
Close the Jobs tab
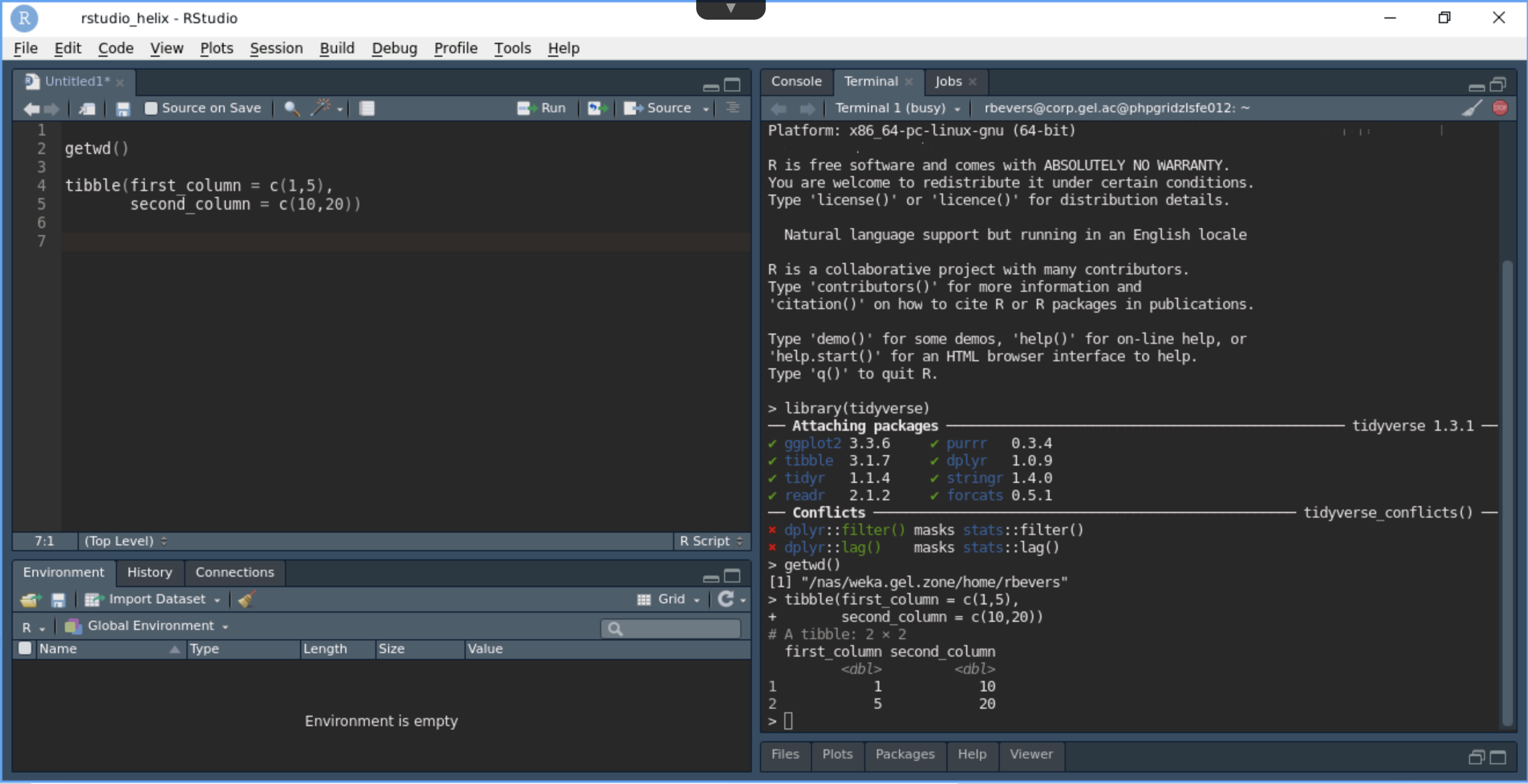tap(972, 82)
